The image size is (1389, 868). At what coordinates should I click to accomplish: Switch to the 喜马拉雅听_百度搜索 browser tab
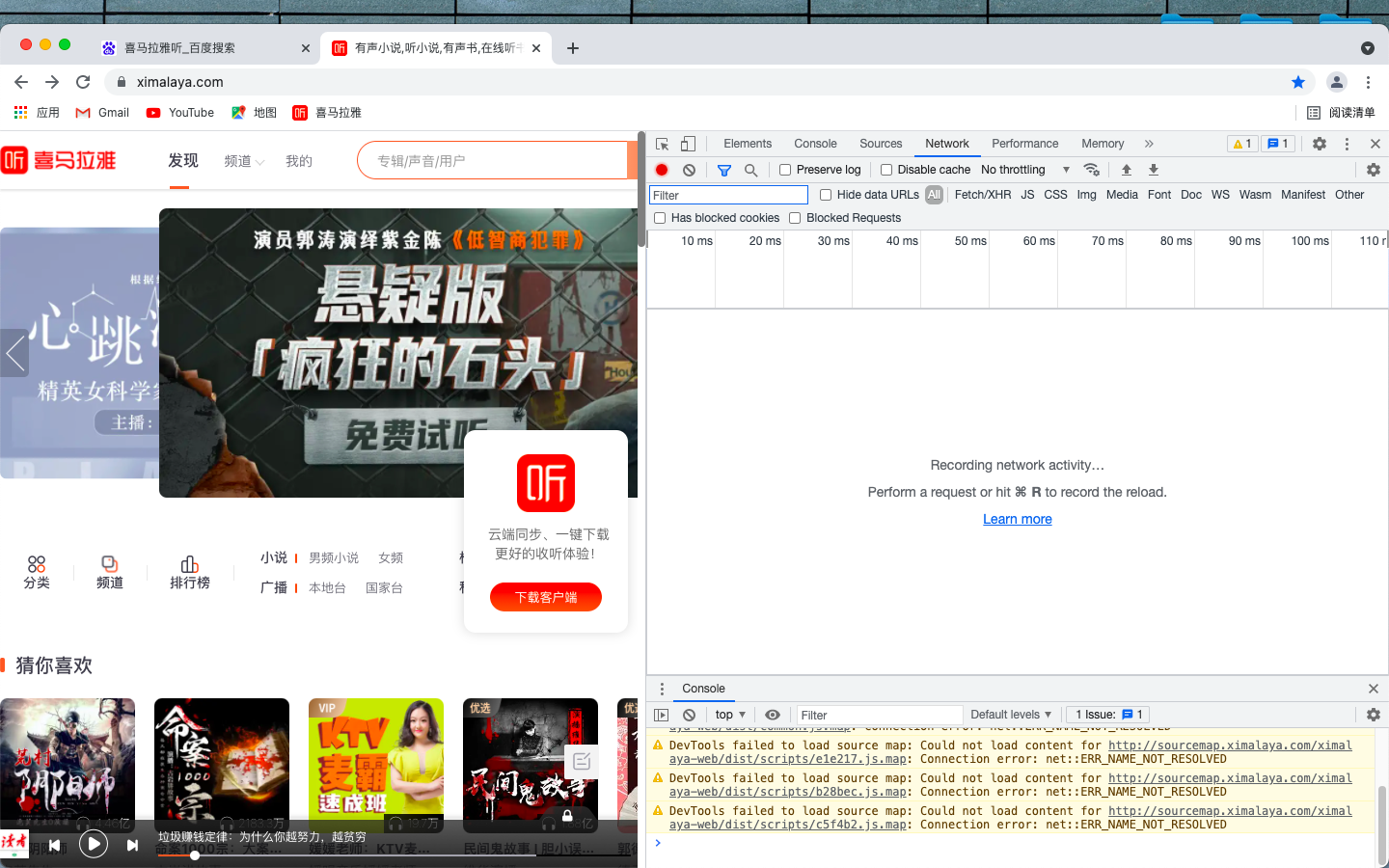tap(205, 48)
